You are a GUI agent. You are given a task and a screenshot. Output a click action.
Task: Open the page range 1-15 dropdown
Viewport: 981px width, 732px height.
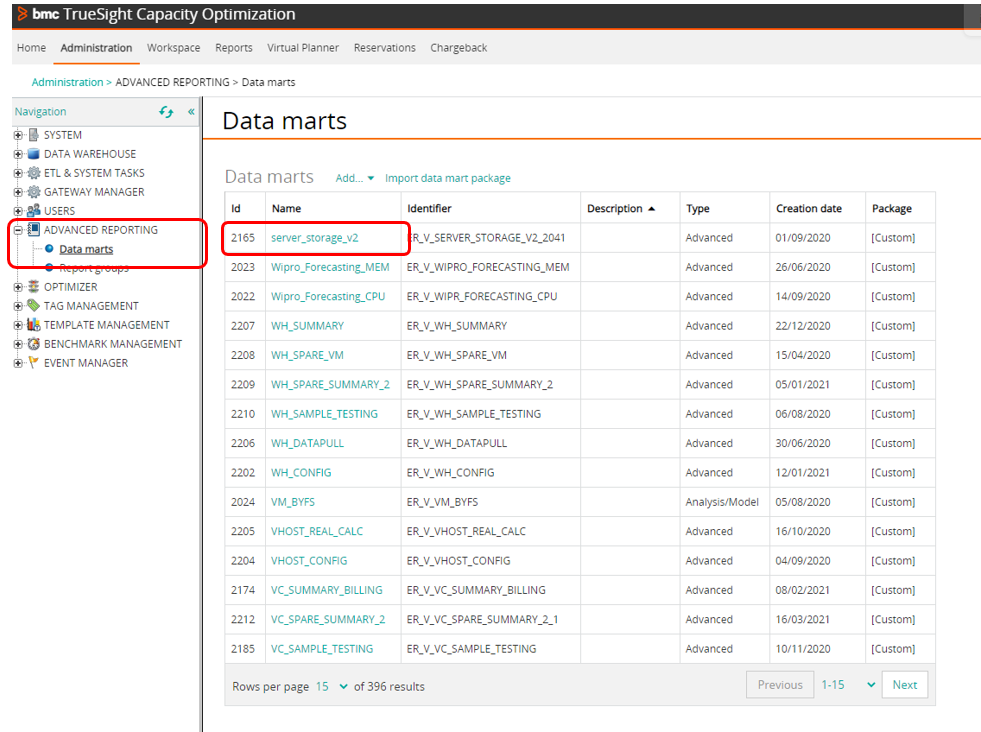click(848, 685)
